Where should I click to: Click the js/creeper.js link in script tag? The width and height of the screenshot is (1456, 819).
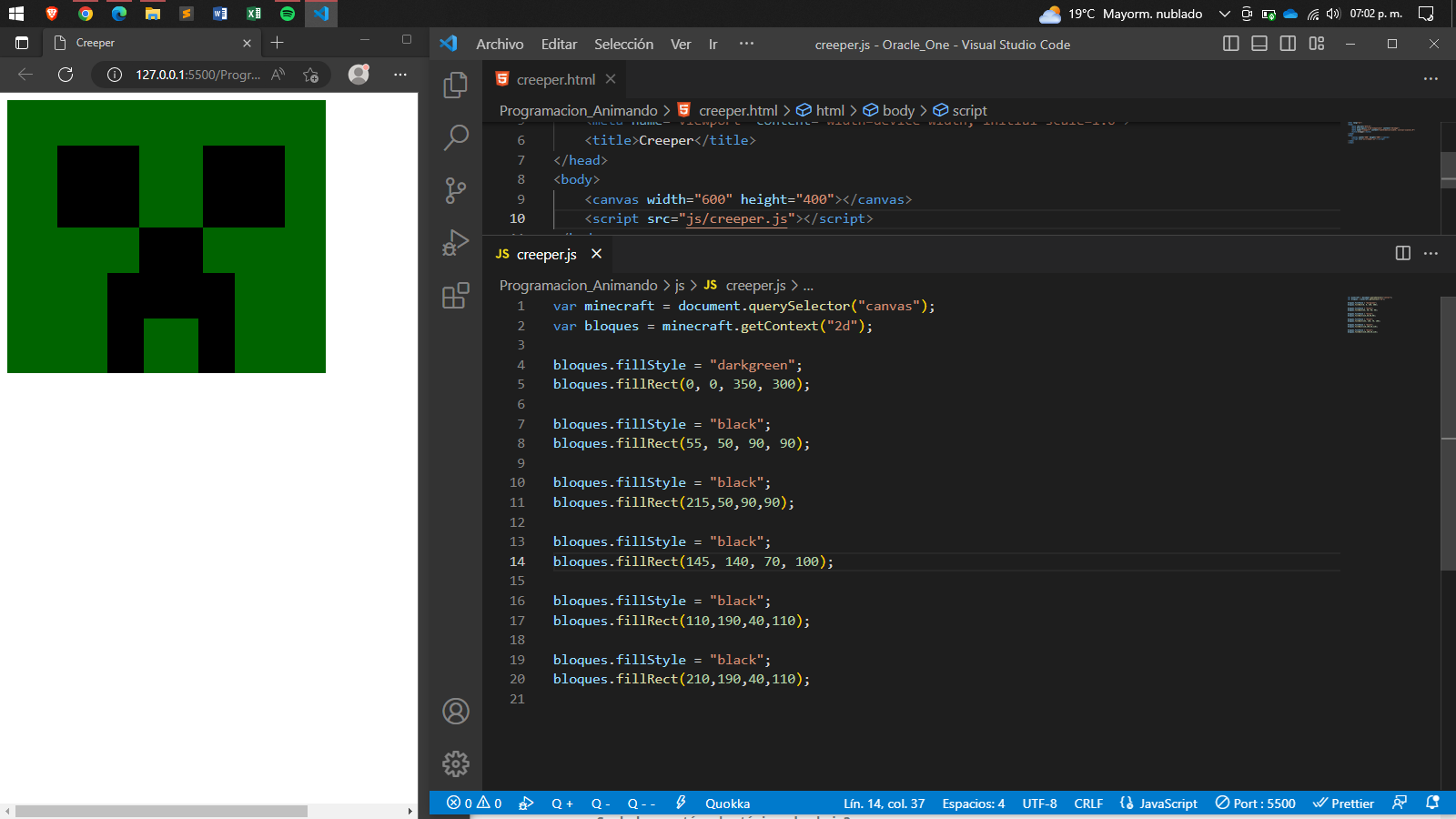[x=737, y=218]
